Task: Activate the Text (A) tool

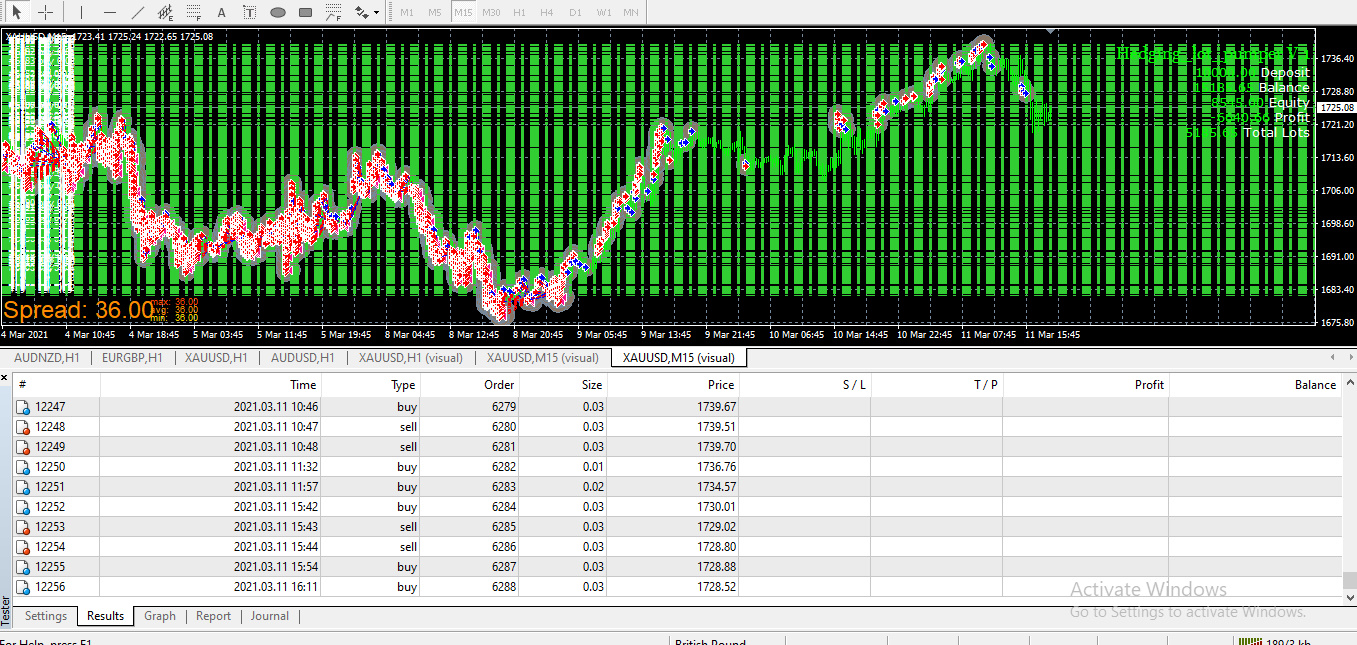Action: [x=221, y=12]
